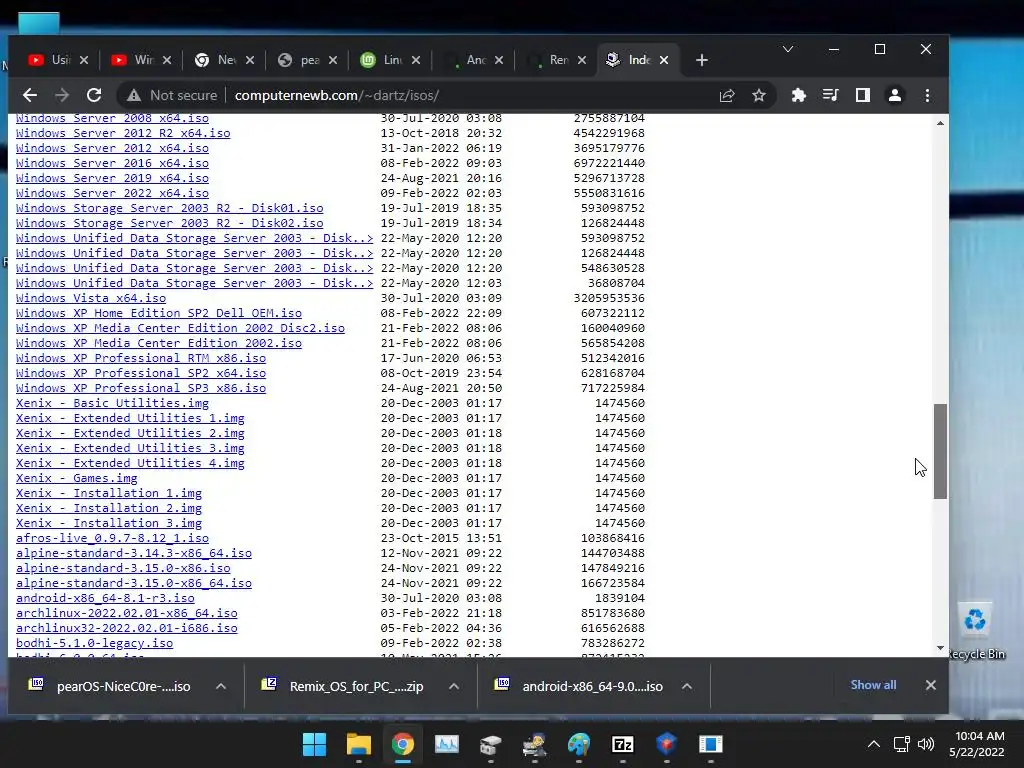Viewport: 1024px width, 768px height.
Task: Open archlinux-2022.02.01-x86_64.iso link
Action: [x=127, y=613]
